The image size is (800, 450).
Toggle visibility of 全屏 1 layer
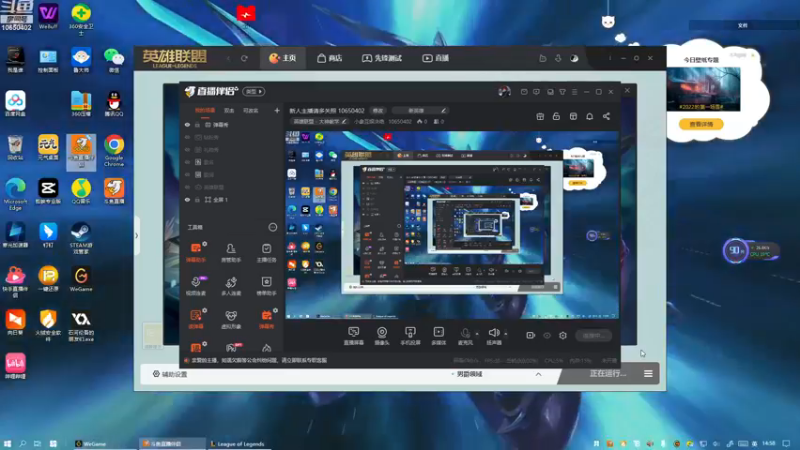(x=187, y=200)
